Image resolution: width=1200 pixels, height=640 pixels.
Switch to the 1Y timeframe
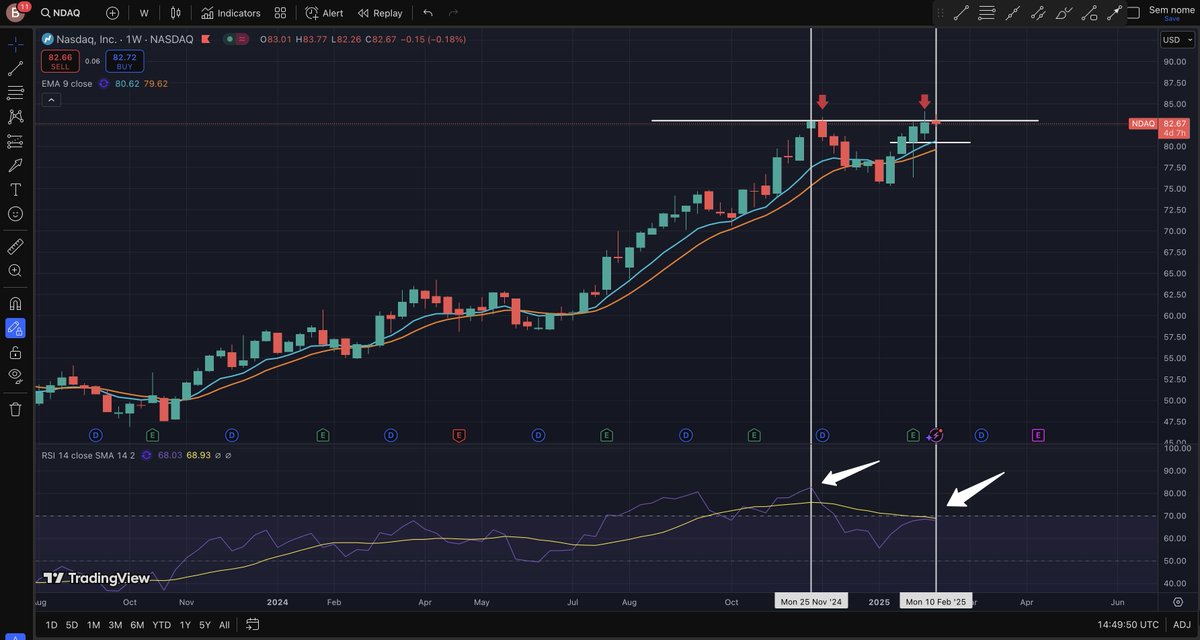coord(184,624)
